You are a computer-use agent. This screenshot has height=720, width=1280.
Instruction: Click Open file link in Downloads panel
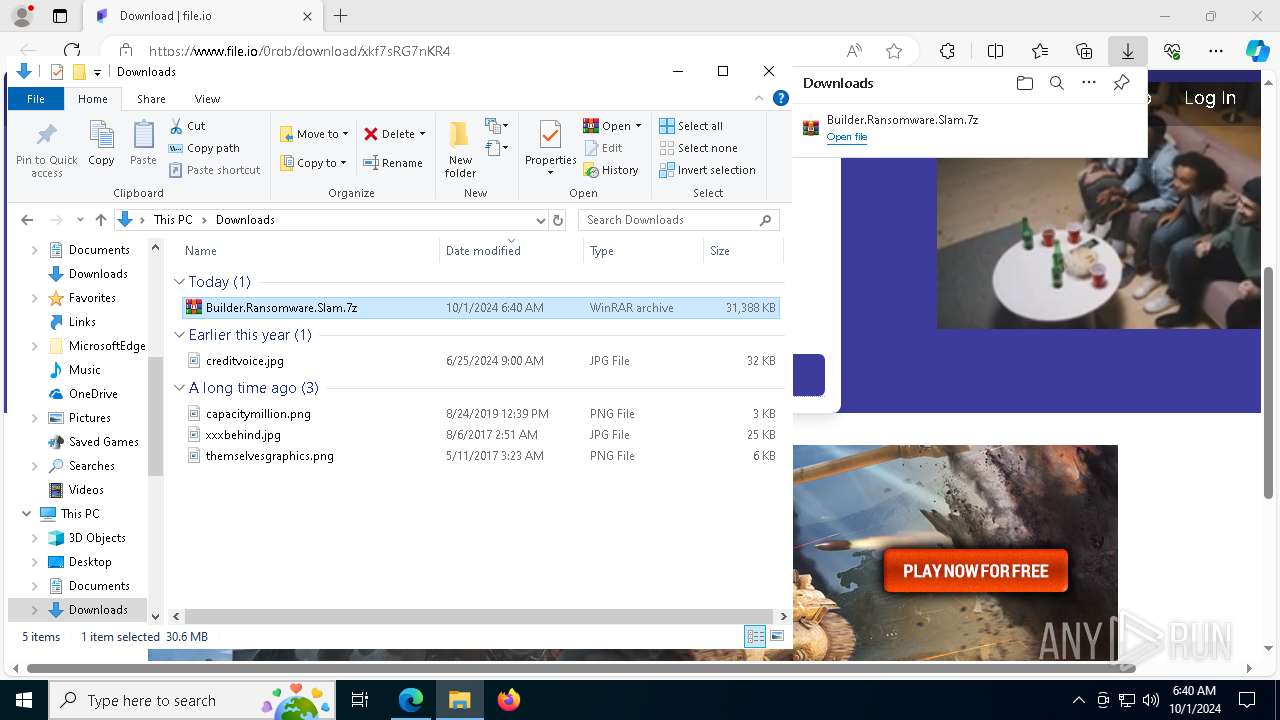point(846,137)
